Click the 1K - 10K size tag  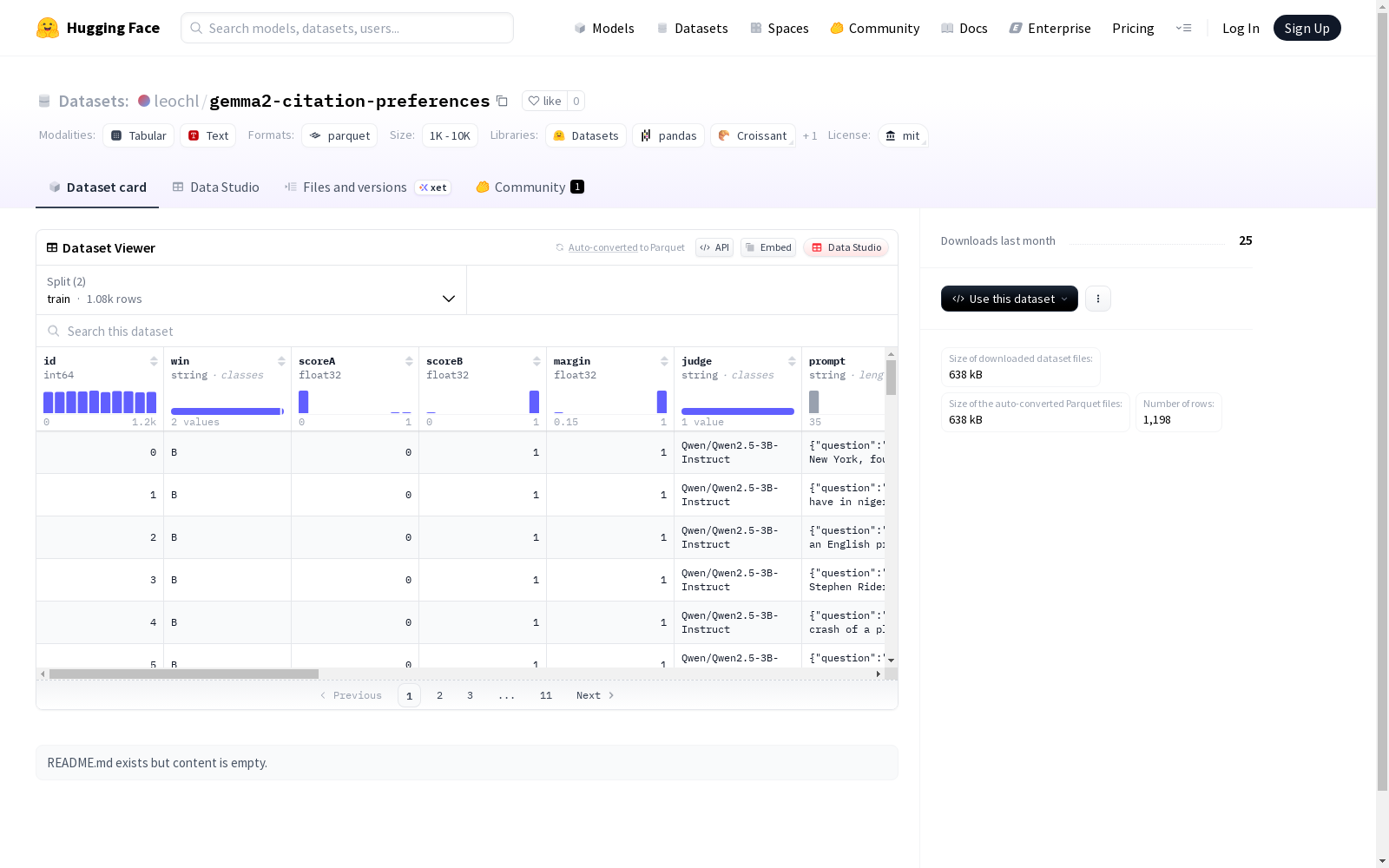(x=450, y=135)
